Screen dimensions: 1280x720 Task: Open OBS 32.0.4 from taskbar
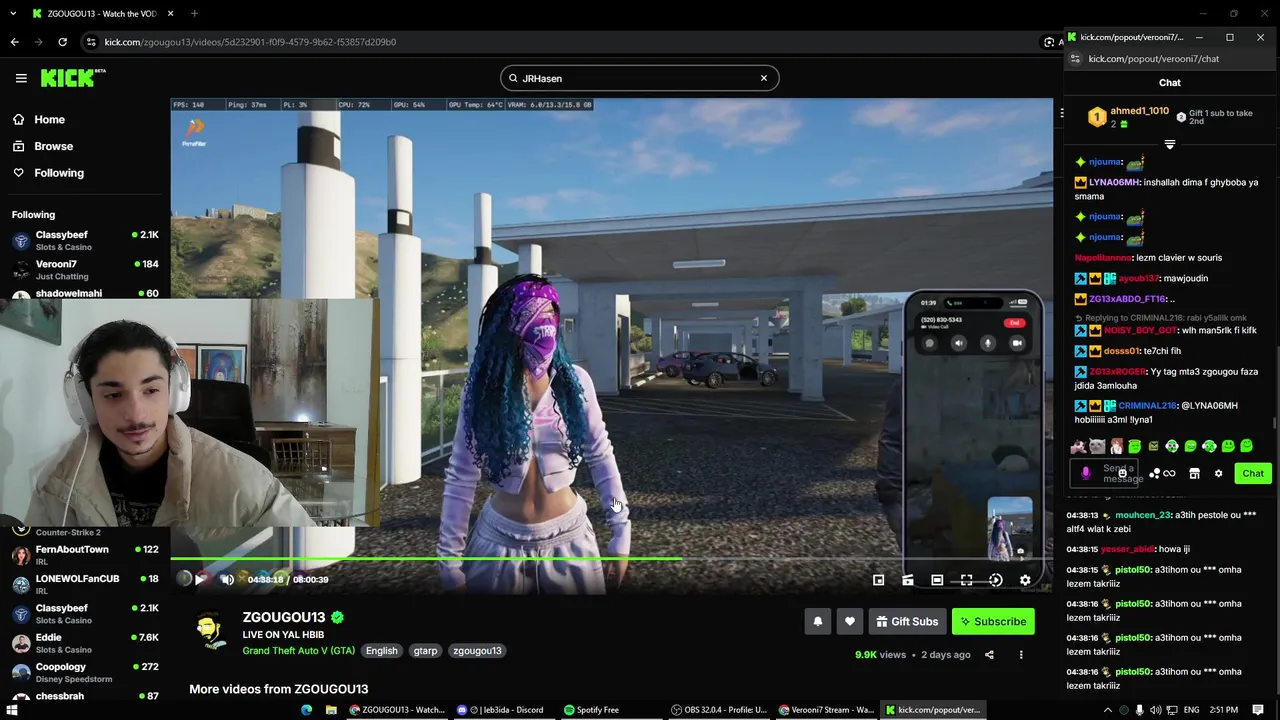pyautogui.click(x=720, y=710)
